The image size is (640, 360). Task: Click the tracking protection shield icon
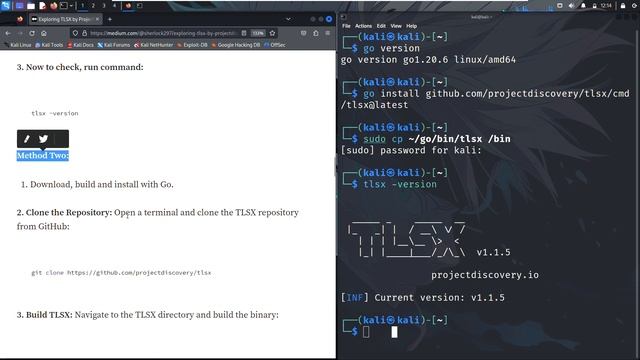tap(75, 33)
